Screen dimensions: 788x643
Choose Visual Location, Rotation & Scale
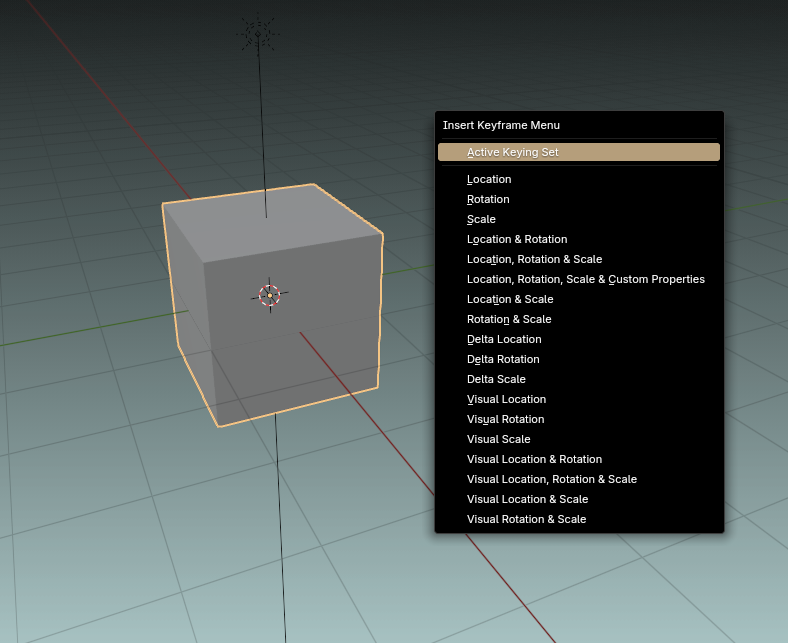(578, 480)
